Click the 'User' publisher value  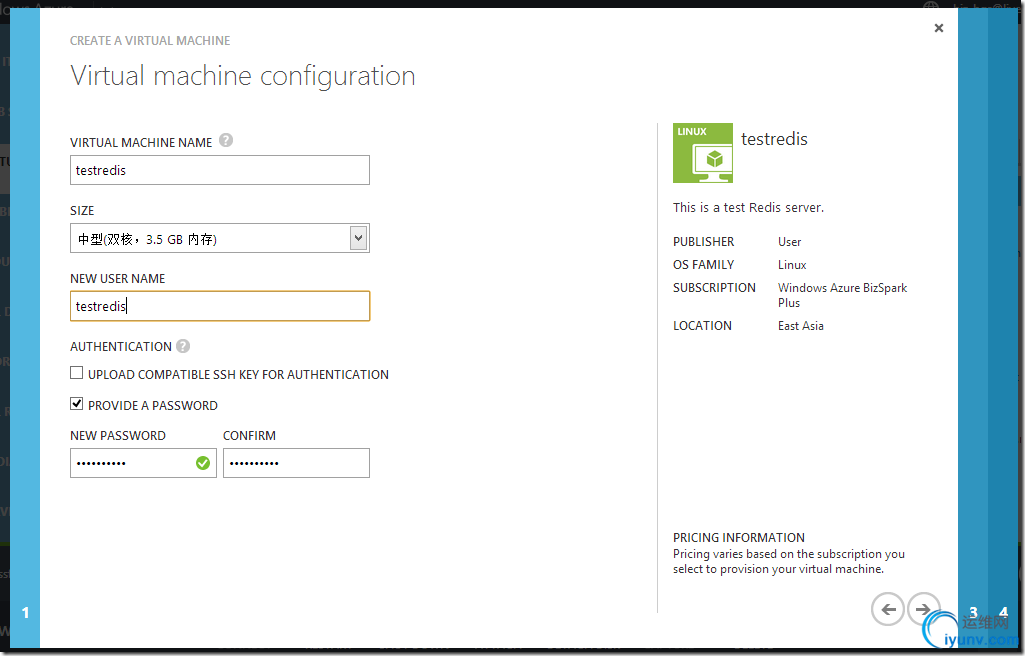point(790,242)
